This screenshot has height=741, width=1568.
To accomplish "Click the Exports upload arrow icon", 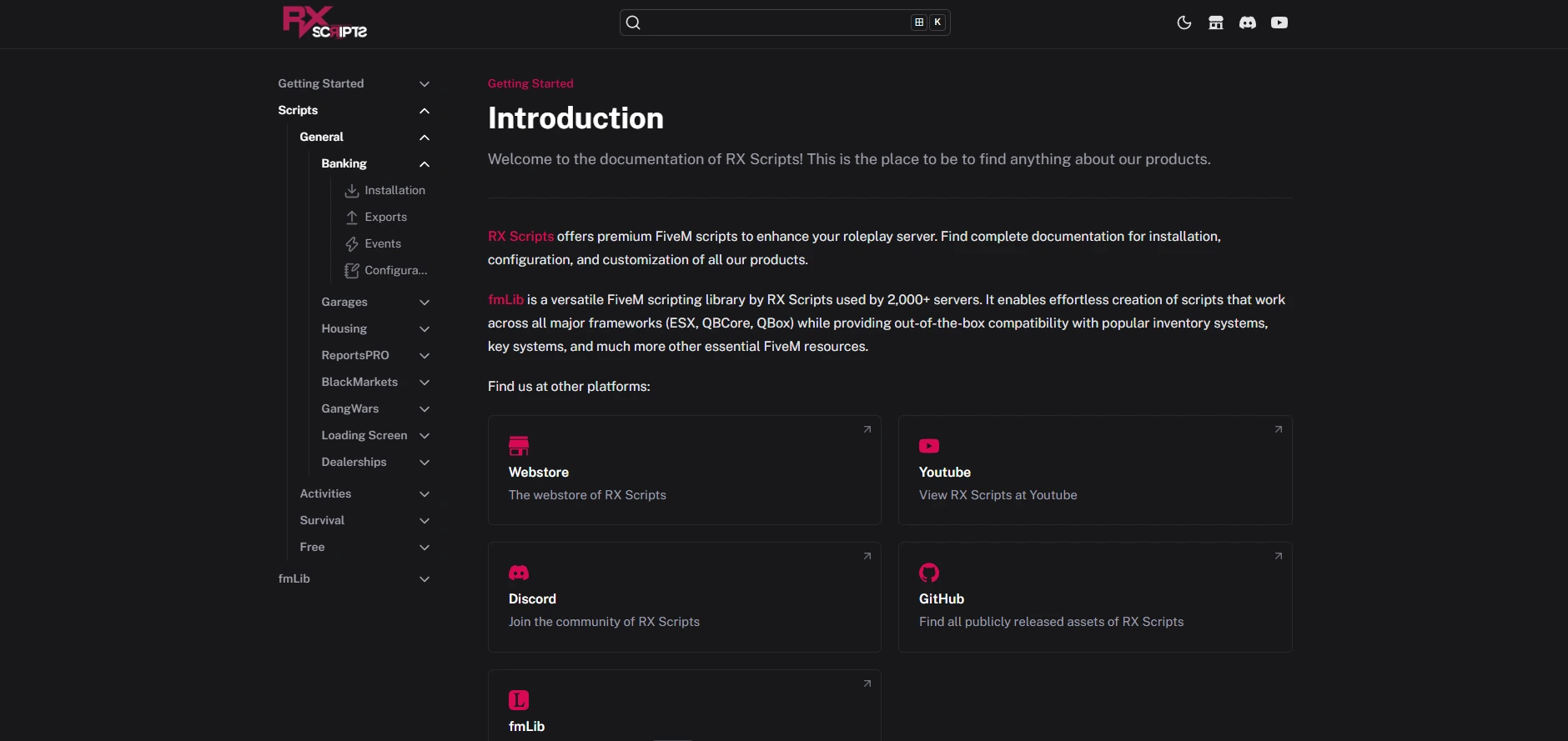I will tap(352, 218).
